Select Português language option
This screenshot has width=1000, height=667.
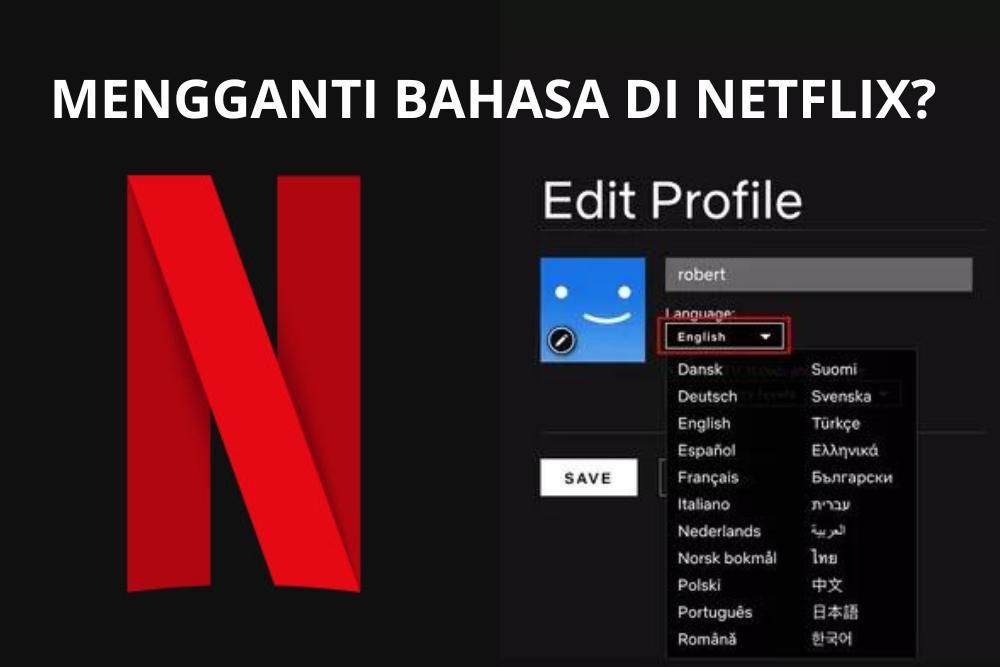click(x=715, y=612)
